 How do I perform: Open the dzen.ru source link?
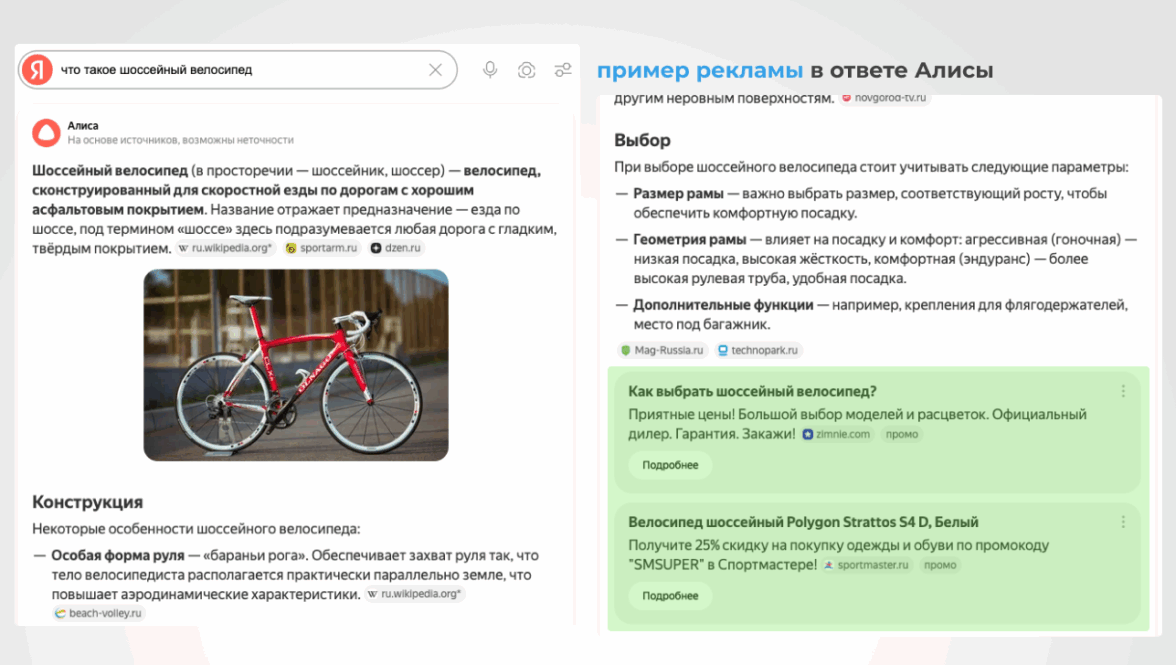(395, 248)
